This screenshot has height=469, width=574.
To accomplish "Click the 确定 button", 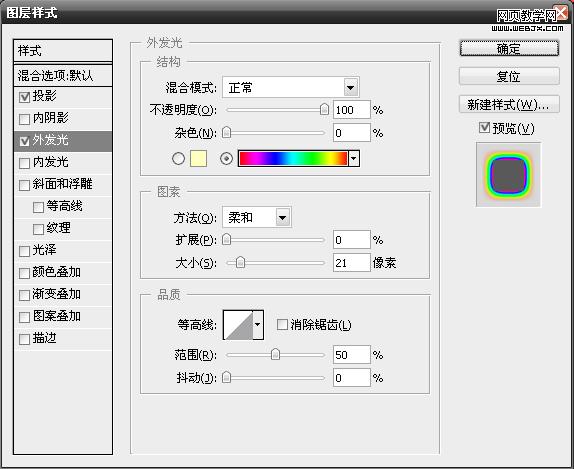I will click(x=509, y=48).
